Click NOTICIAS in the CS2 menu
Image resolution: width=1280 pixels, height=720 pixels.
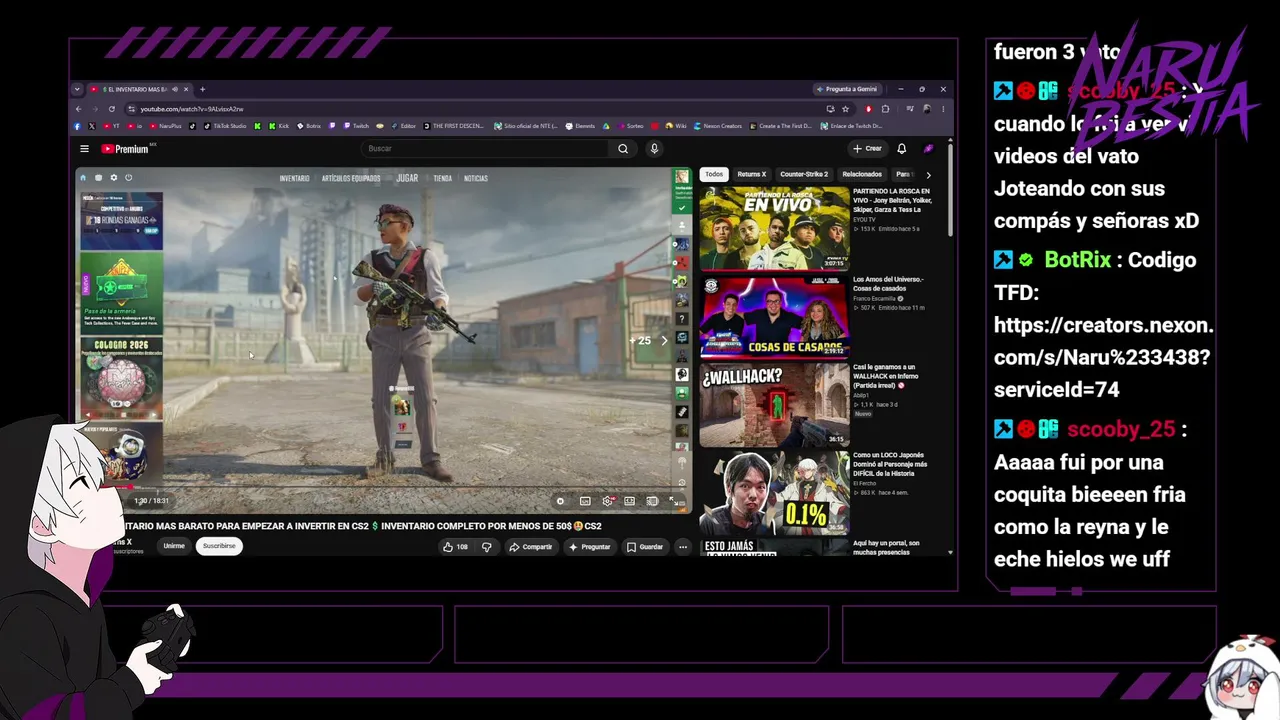tap(476, 179)
